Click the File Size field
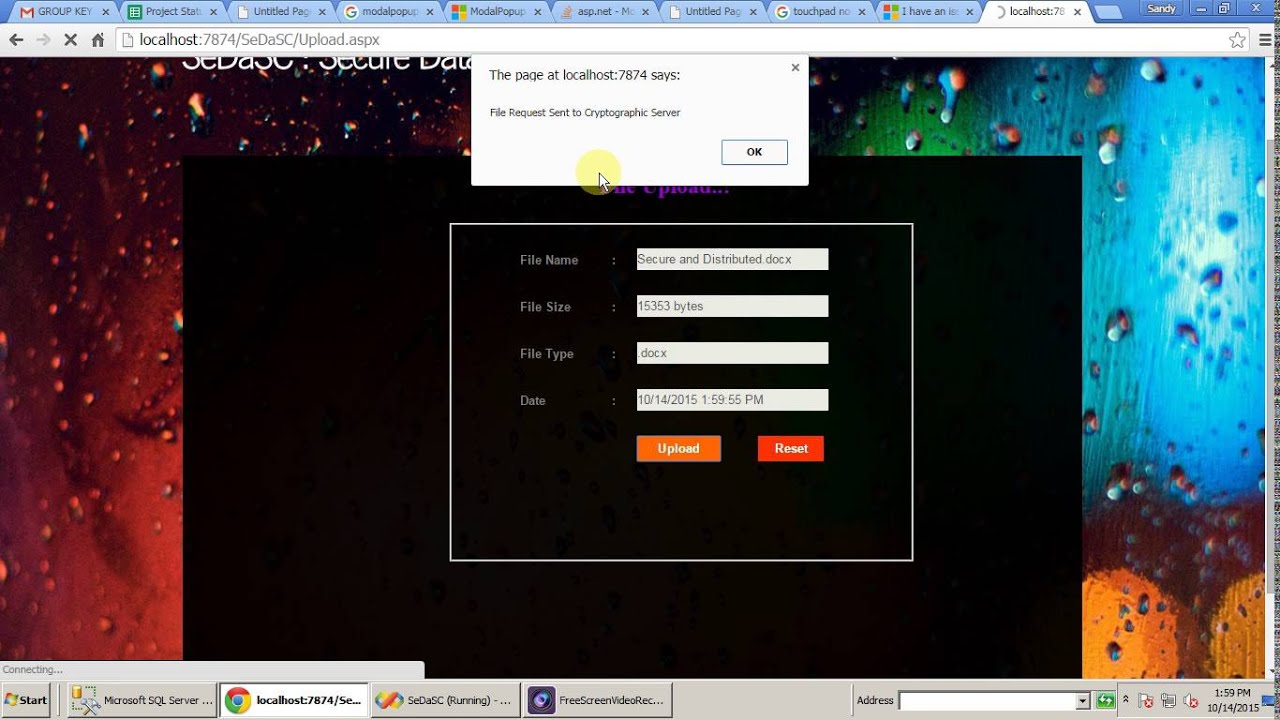 pos(732,306)
